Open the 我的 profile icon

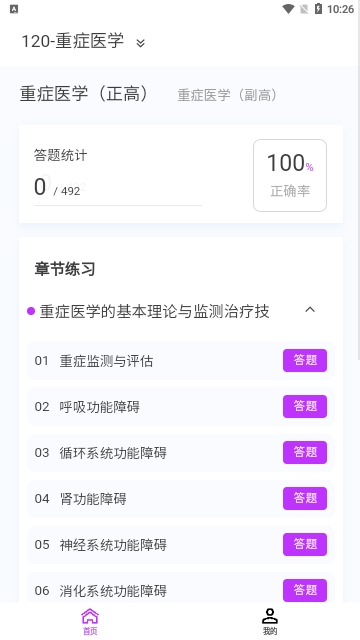tap(269, 621)
